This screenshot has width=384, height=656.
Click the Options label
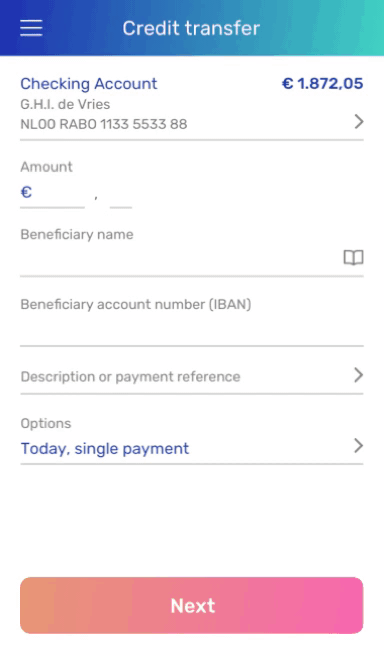pyautogui.click(x=46, y=424)
